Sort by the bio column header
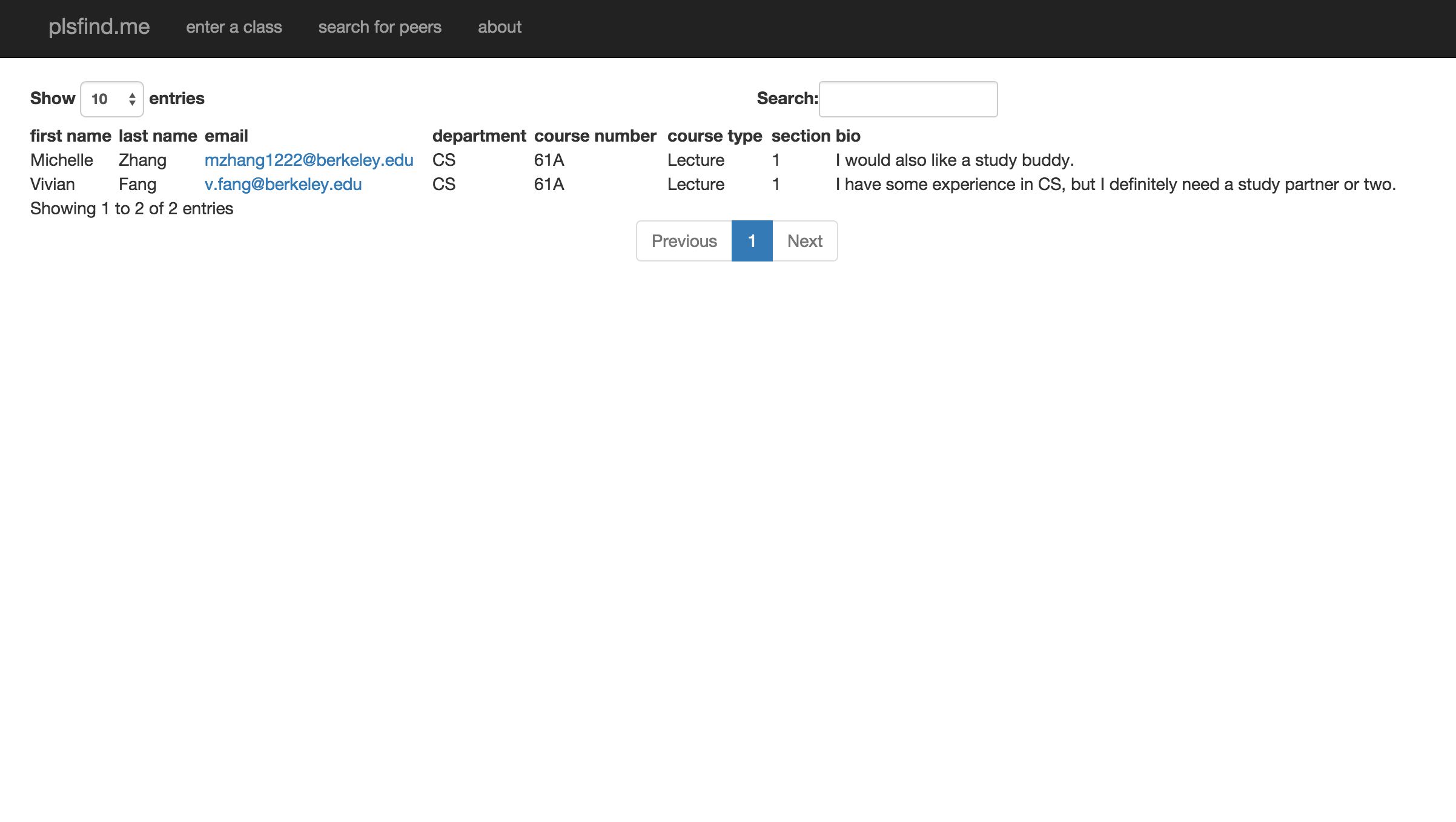This screenshot has height=822, width=1456. (848, 136)
